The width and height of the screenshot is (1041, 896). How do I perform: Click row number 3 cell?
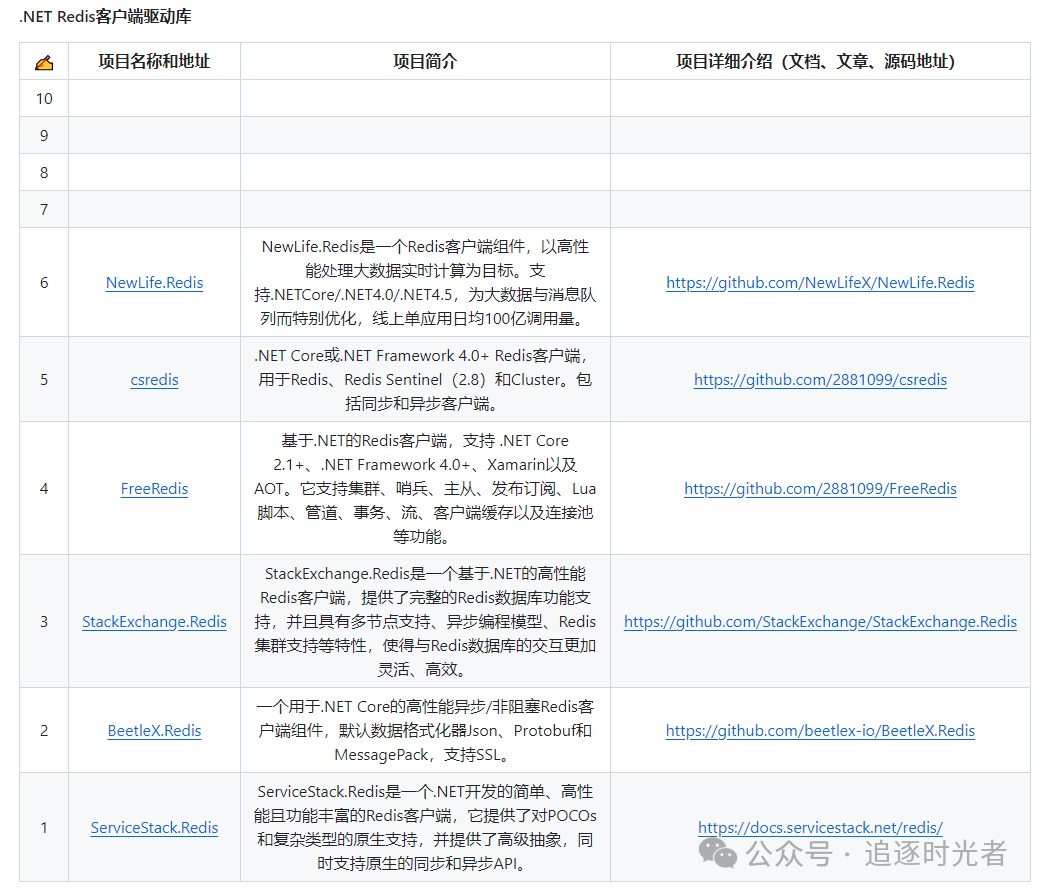click(x=44, y=622)
